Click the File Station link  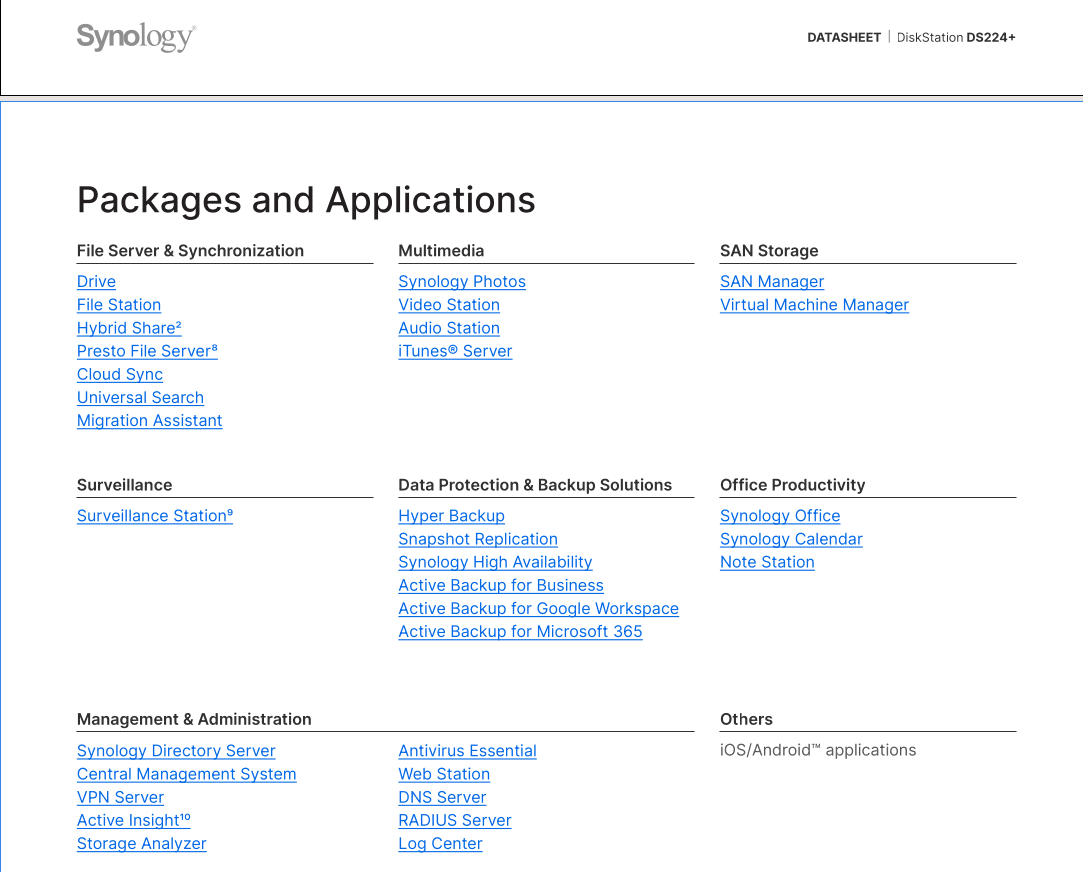tap(119, 304)
